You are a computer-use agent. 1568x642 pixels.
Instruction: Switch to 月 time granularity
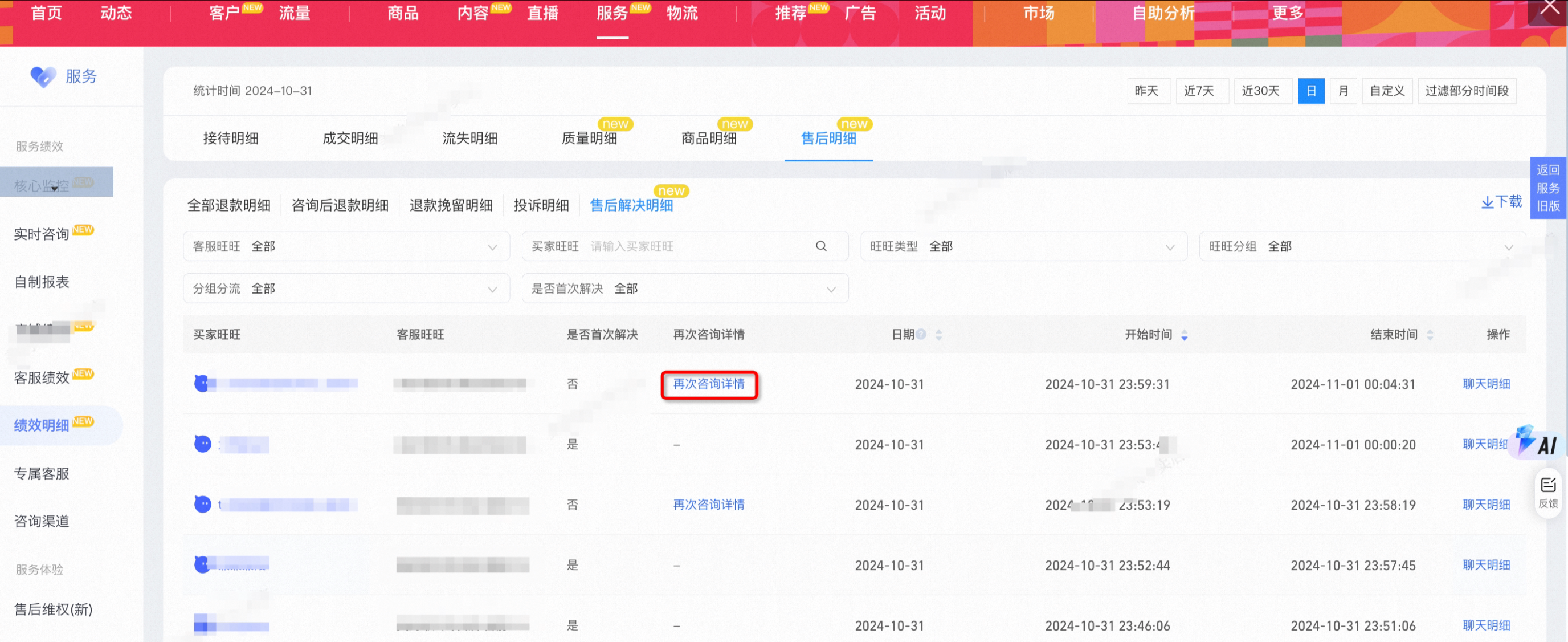1343,91
